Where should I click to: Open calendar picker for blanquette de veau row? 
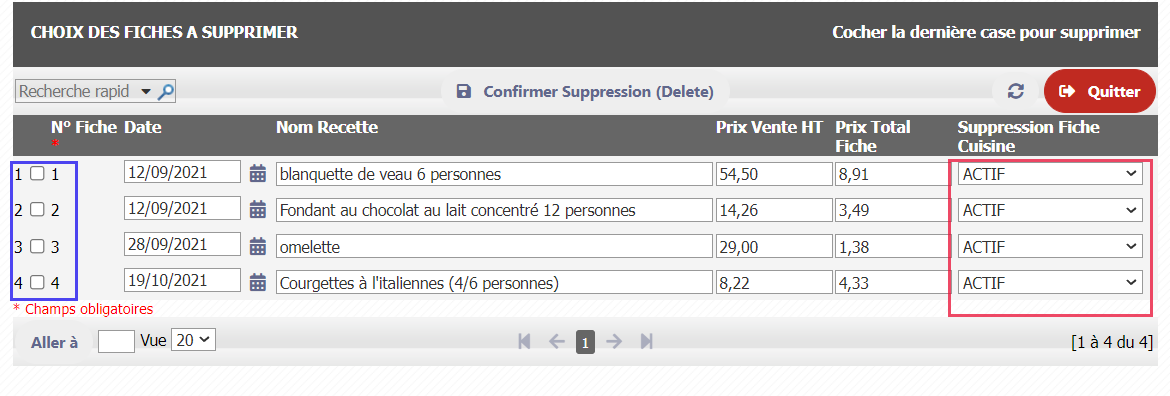pos(257,175)
